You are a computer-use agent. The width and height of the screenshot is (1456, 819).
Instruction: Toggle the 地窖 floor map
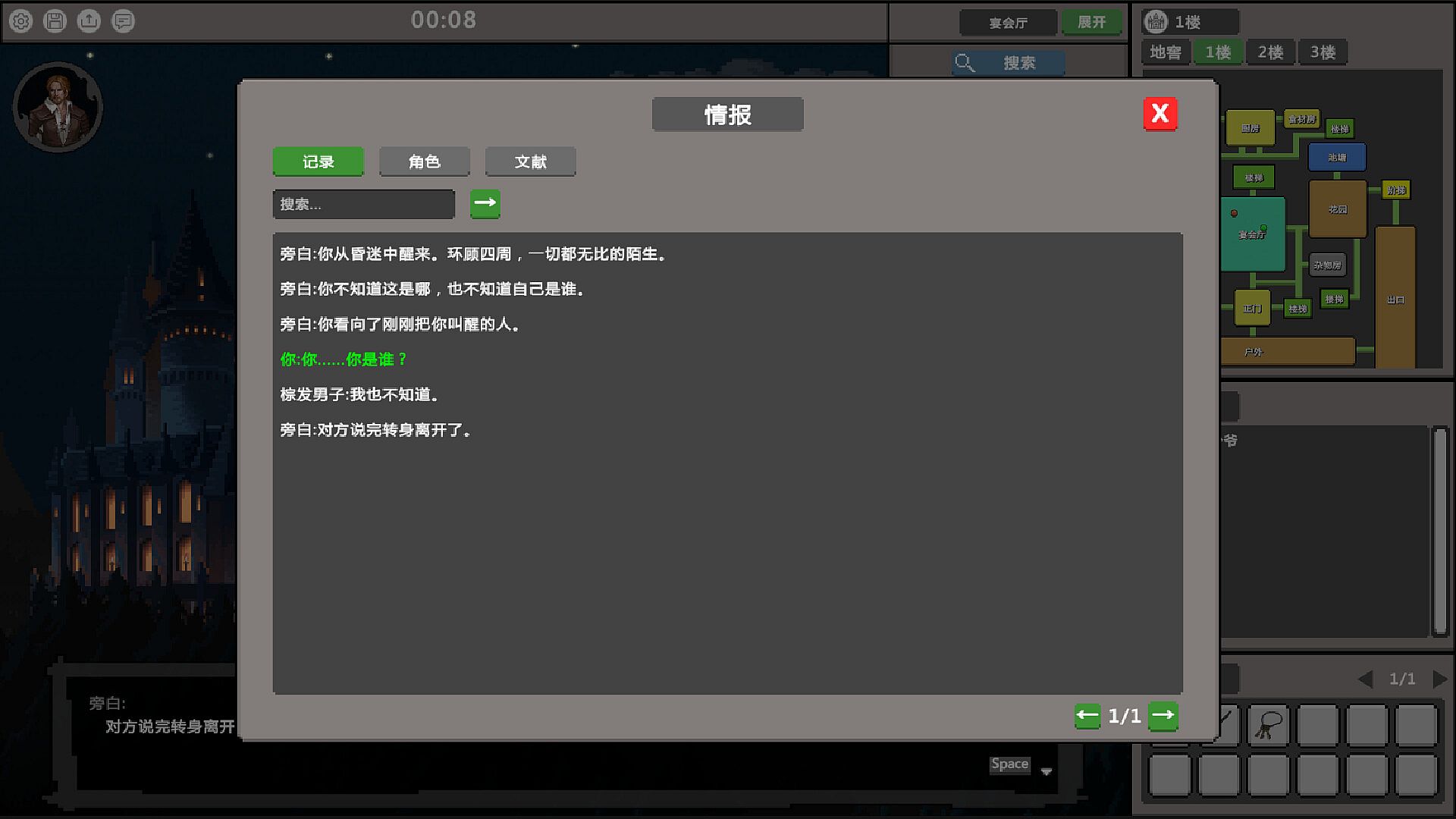(x=1165, y=52)
